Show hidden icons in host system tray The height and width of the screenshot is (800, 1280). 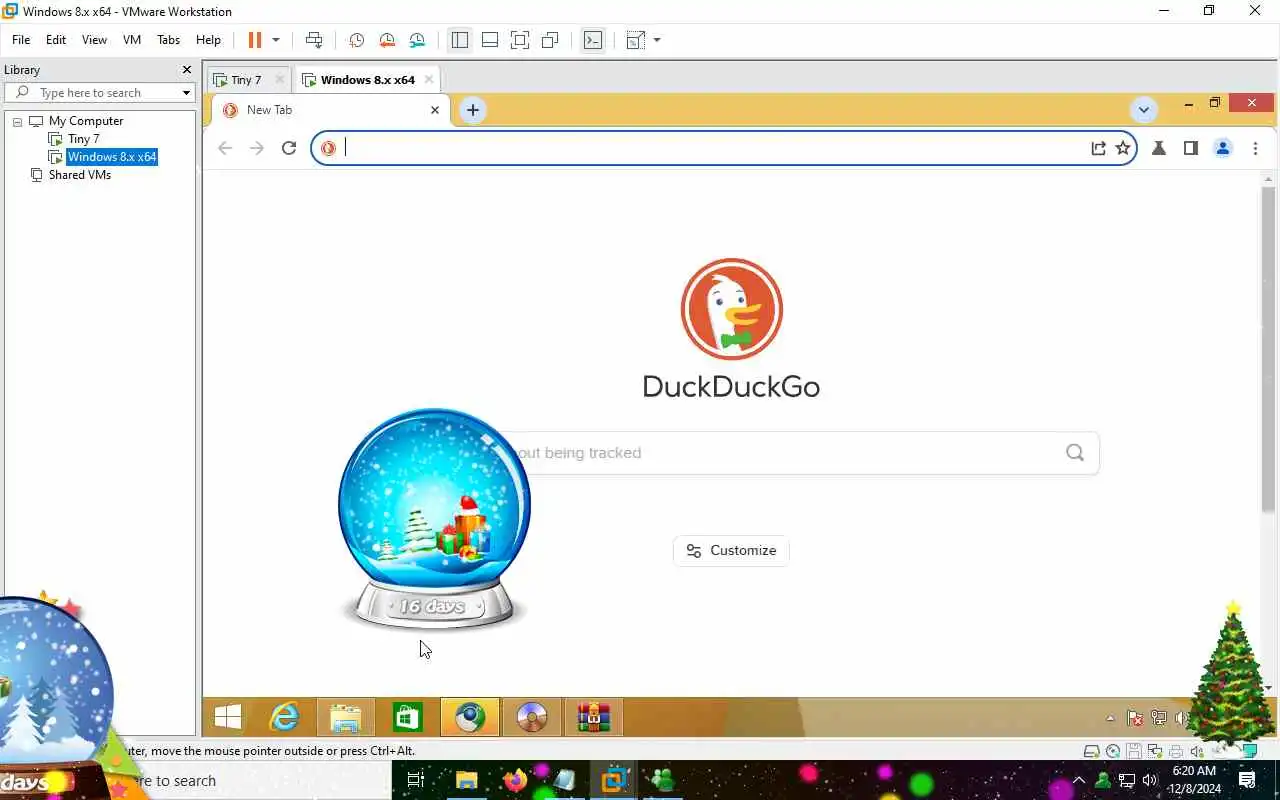1079,780
